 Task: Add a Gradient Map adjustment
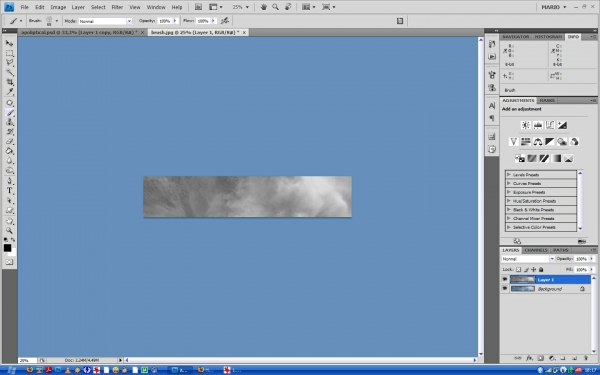[x=556, y=158]
